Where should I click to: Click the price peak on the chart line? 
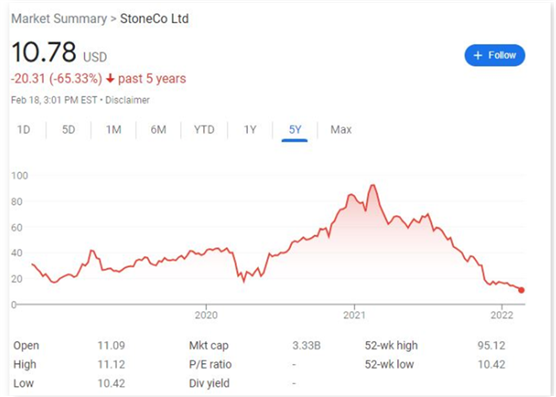[x=373, y=185]
